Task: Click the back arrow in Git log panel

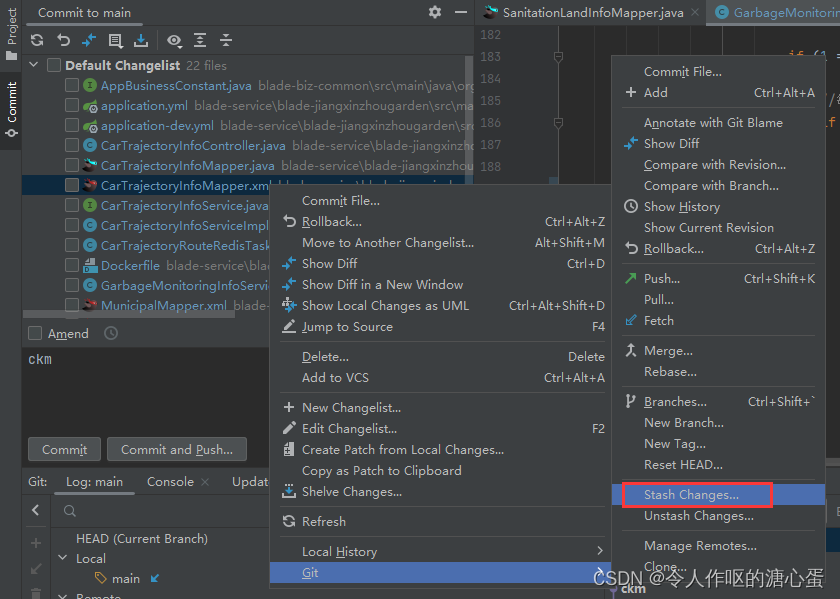Action: pos(36,510)
